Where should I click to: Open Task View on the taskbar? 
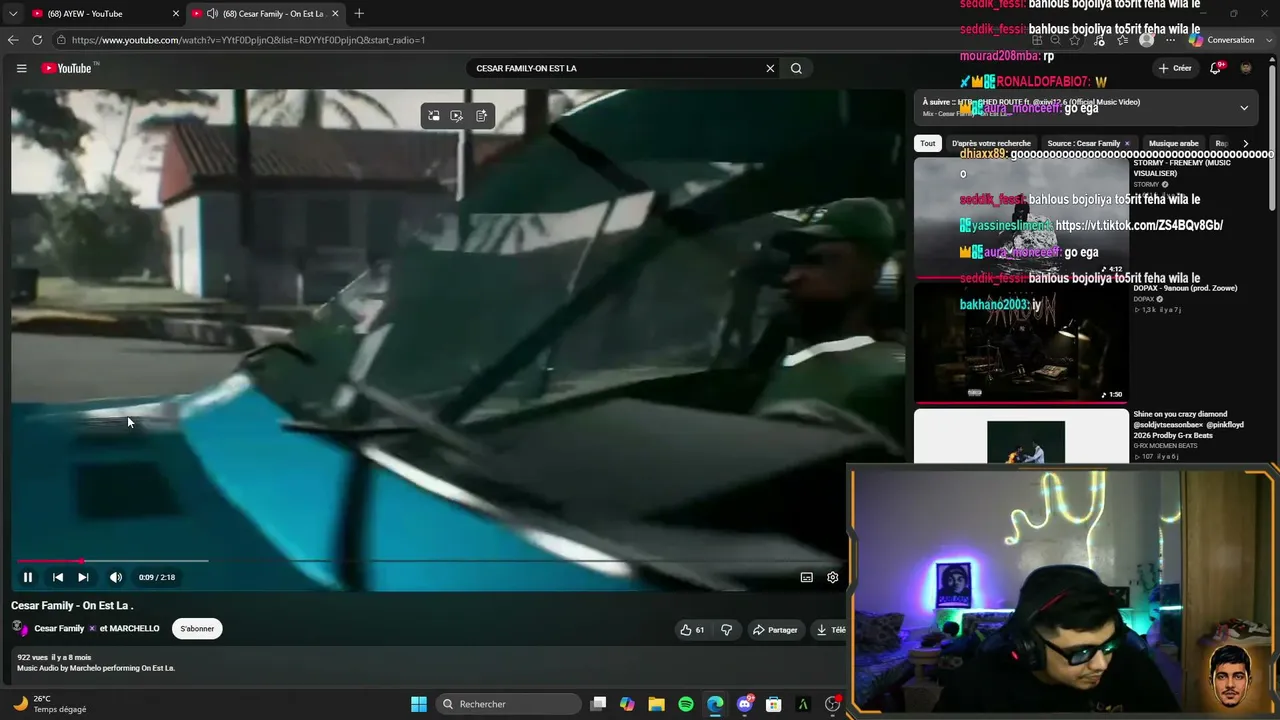pyautogui.click(x=598, y=704)
